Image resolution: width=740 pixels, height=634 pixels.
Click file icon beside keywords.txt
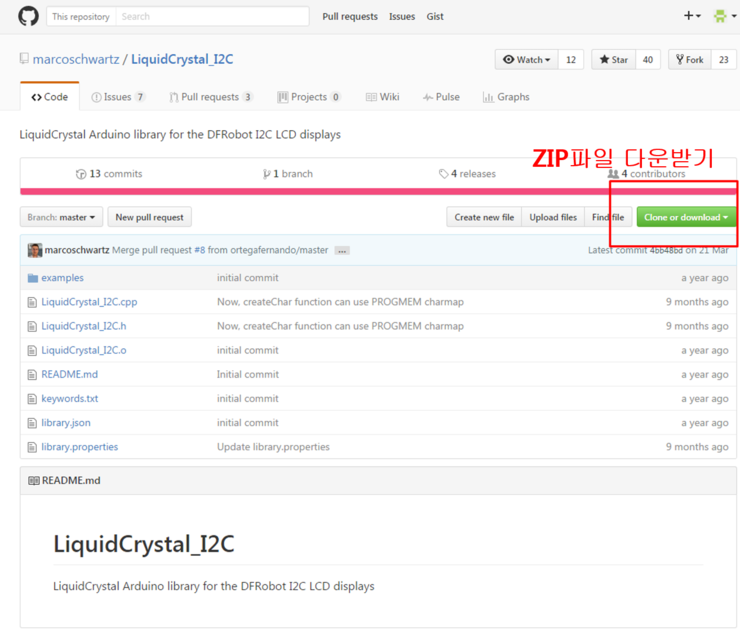pos(32,399)
